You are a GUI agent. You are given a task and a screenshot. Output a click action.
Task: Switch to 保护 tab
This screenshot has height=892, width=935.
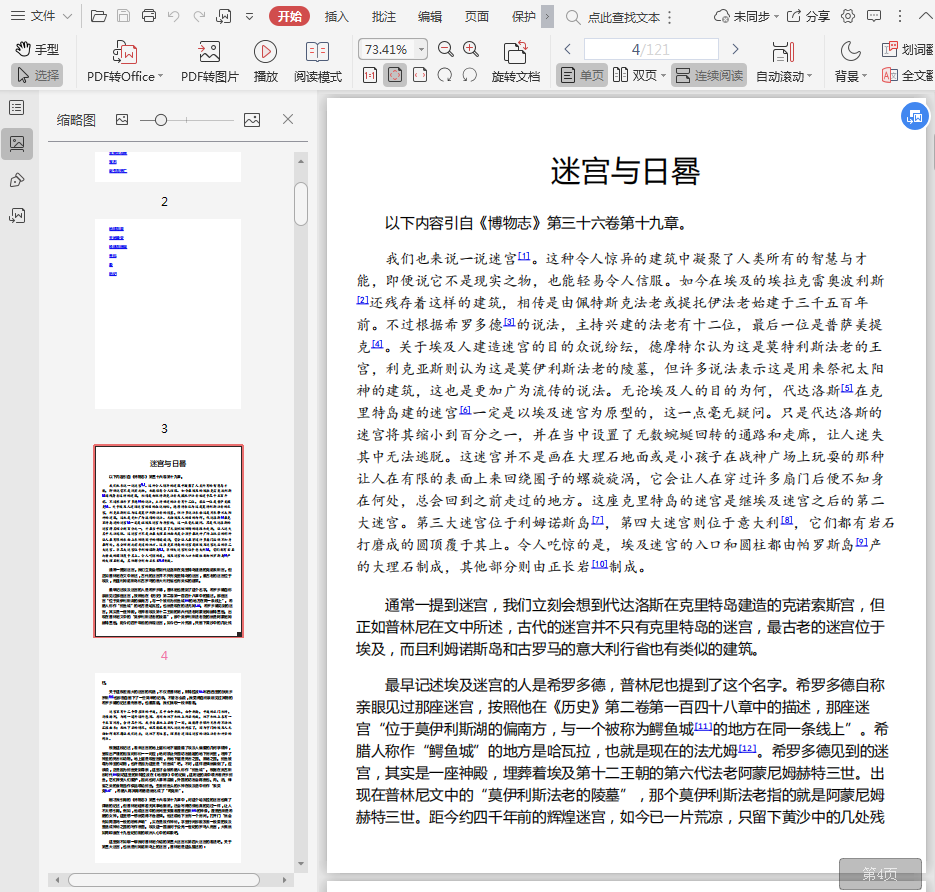(524, 17)
